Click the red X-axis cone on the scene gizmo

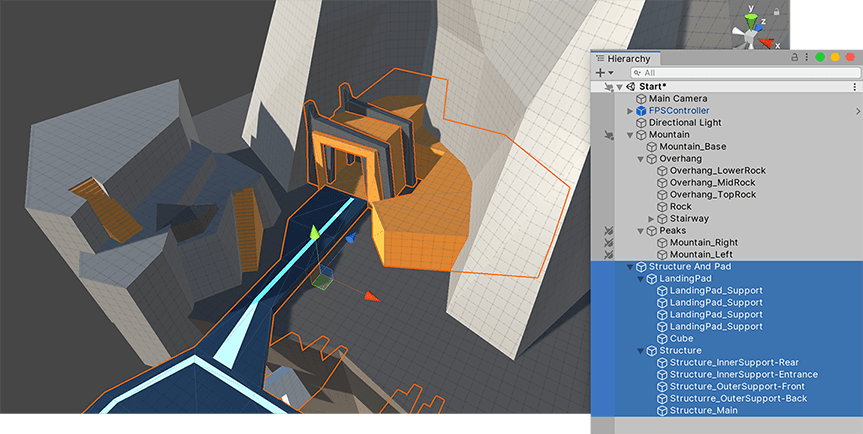[x=768, y=43]
